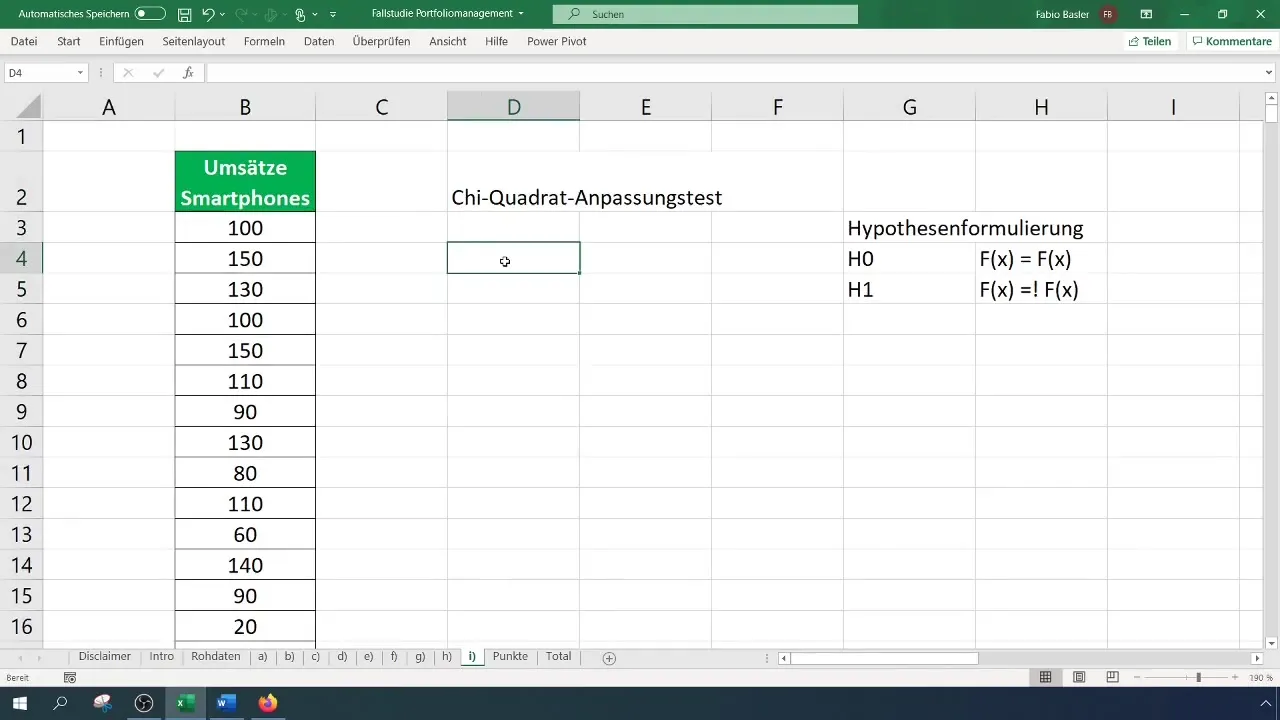Open the Überprüfen ribbon tab

click(x=381, y=42)
